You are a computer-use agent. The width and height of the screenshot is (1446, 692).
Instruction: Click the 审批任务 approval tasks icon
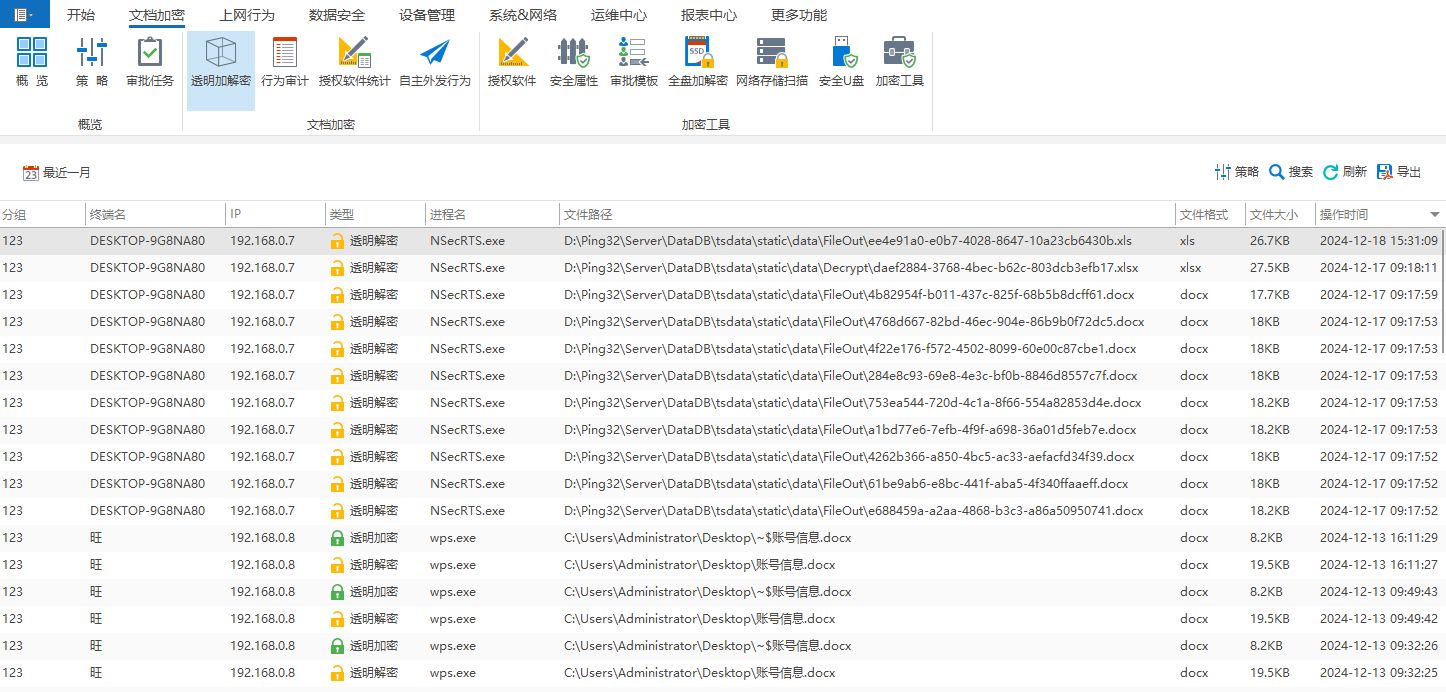(x=150, y=62)
